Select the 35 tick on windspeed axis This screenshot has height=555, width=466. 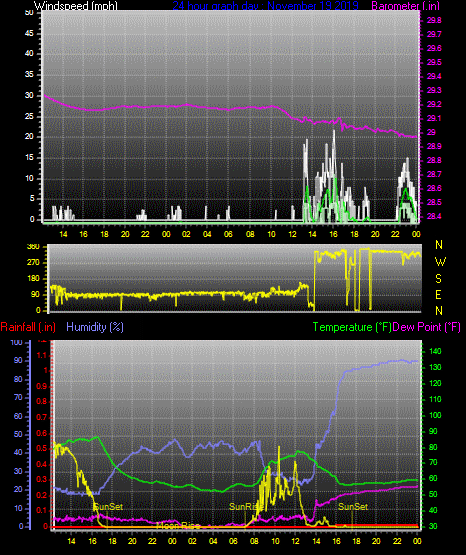click(x=29, y=75)
